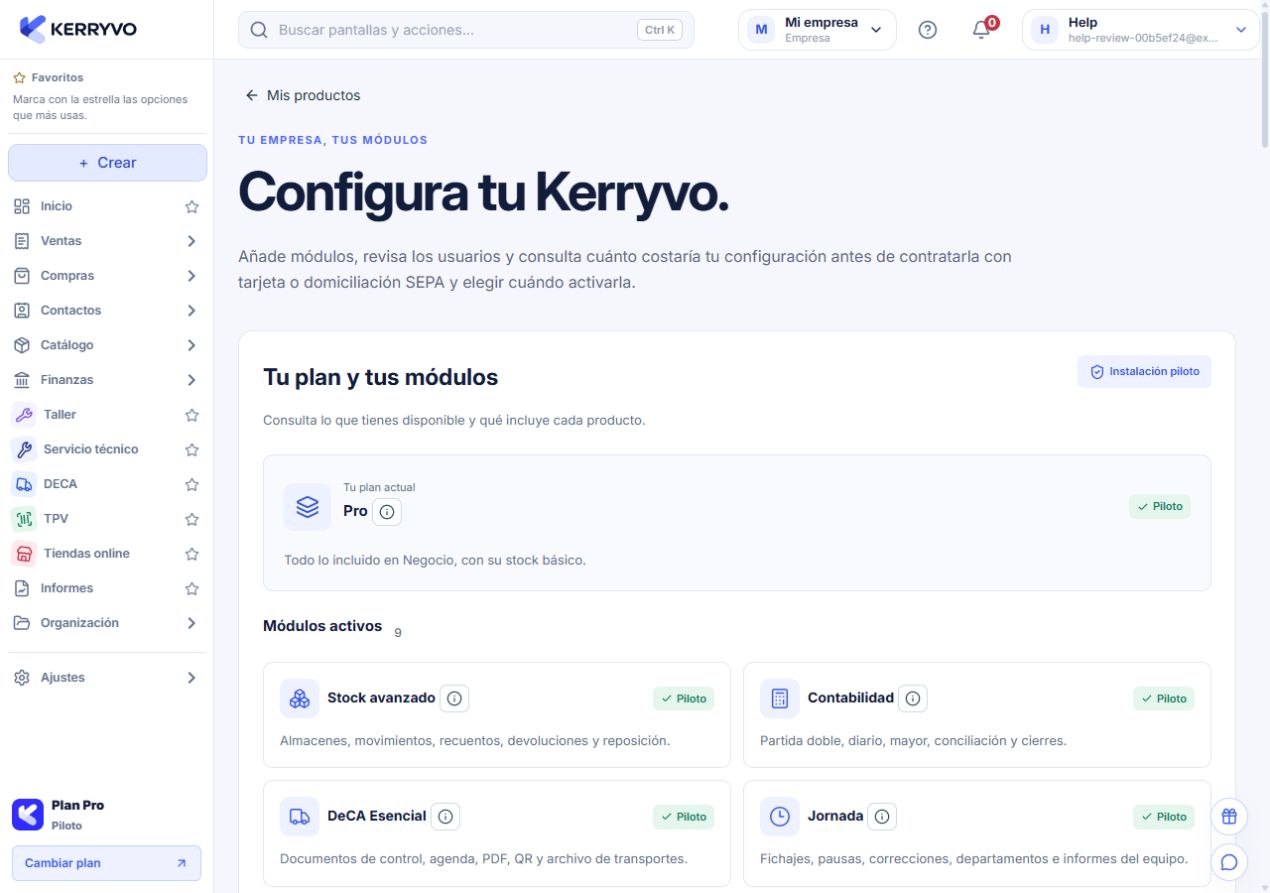This screenshot has height=893, width=1270.
Task: Click the Ajustes gear icon
Action: coord(22,678)
